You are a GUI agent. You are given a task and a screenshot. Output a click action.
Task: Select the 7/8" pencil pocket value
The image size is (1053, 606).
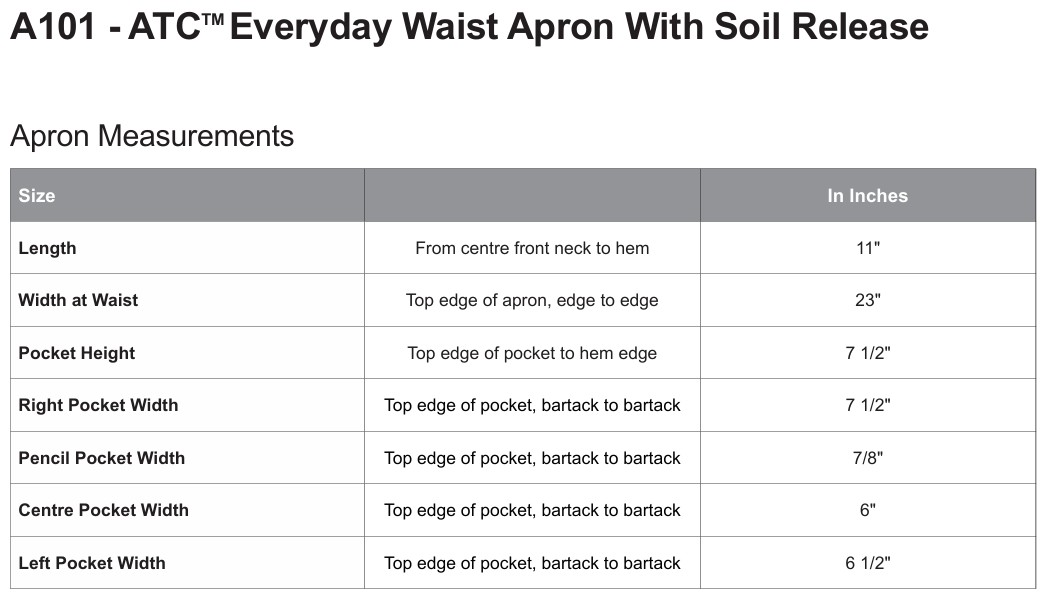click(x=868, y=458)
